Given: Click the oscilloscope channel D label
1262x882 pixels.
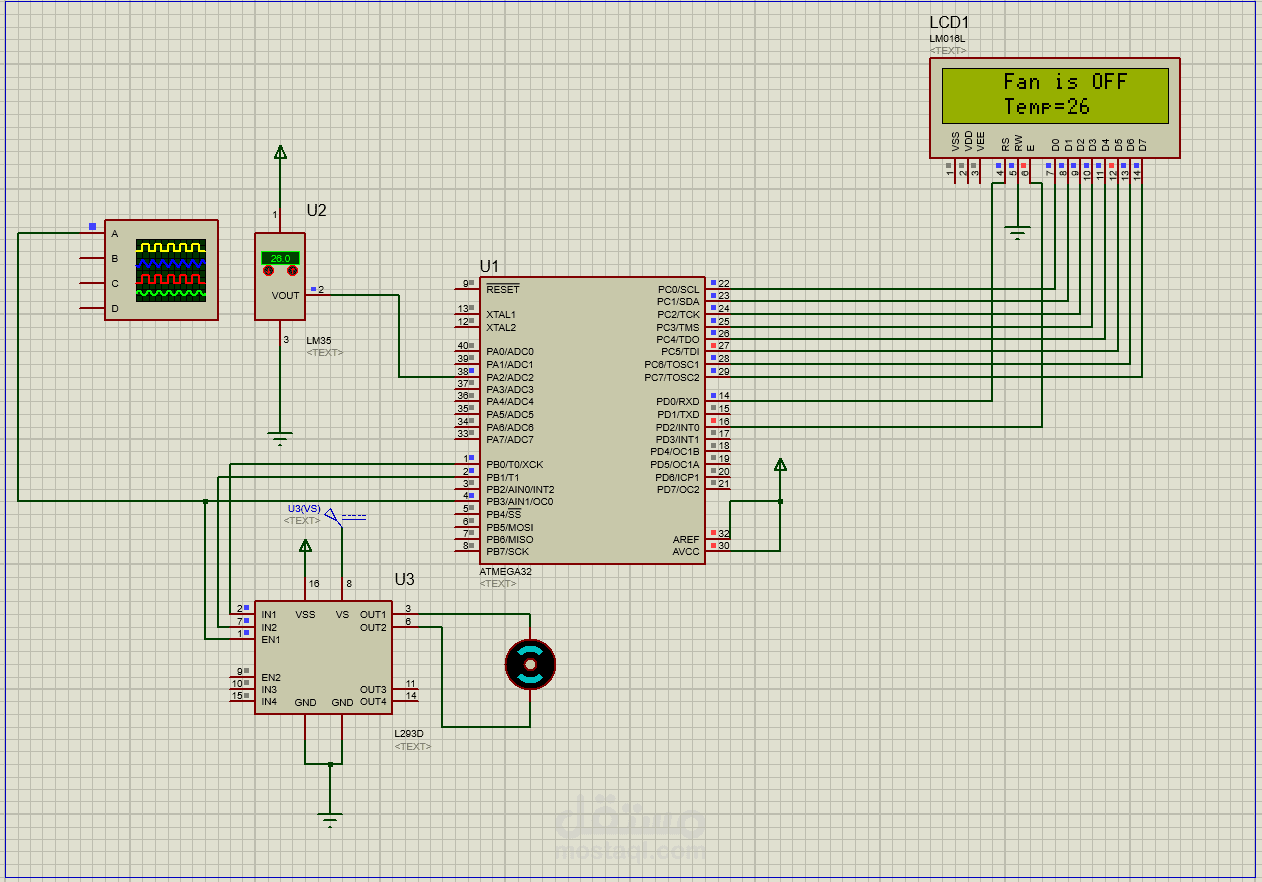Looking at the screenshot, I should click(114, 309).
